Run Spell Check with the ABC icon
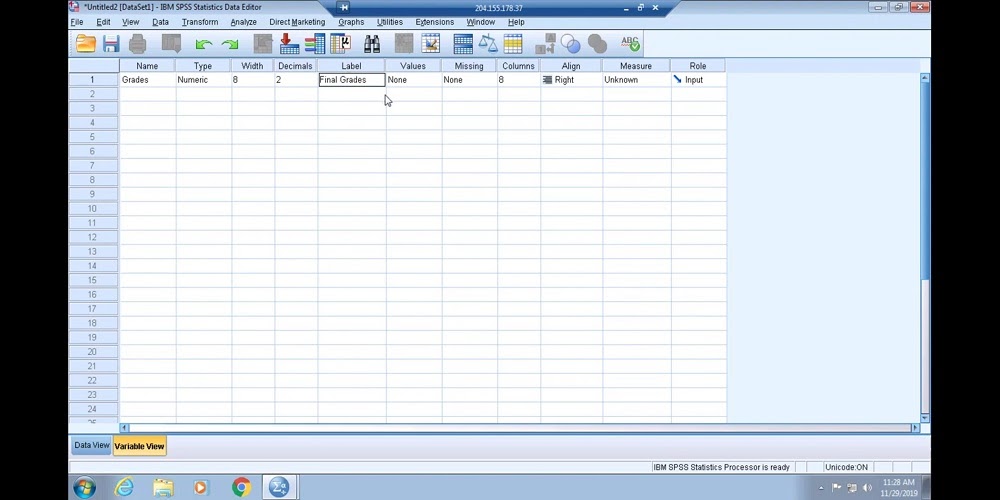The image size is (1000, 500). tap(630, 44)
